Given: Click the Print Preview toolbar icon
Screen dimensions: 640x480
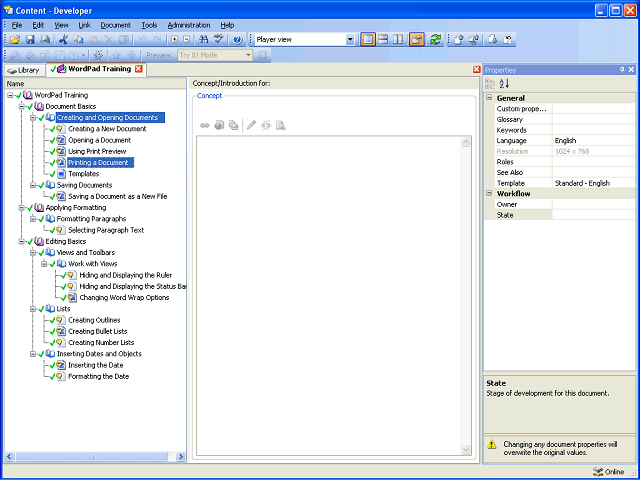Looking at the screenshot, I should click(x=44, y=40).
